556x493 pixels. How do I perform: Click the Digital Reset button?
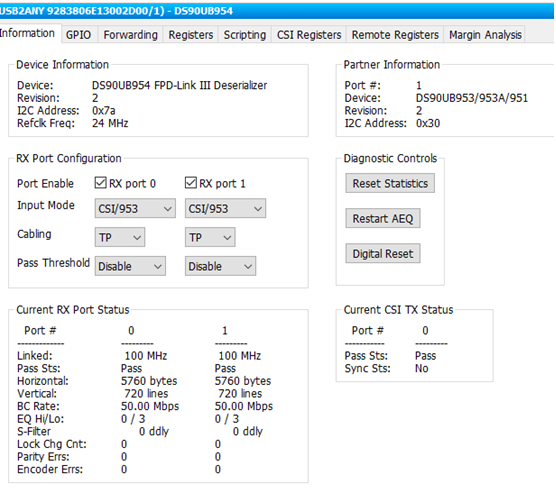click(x=383, y=254)
